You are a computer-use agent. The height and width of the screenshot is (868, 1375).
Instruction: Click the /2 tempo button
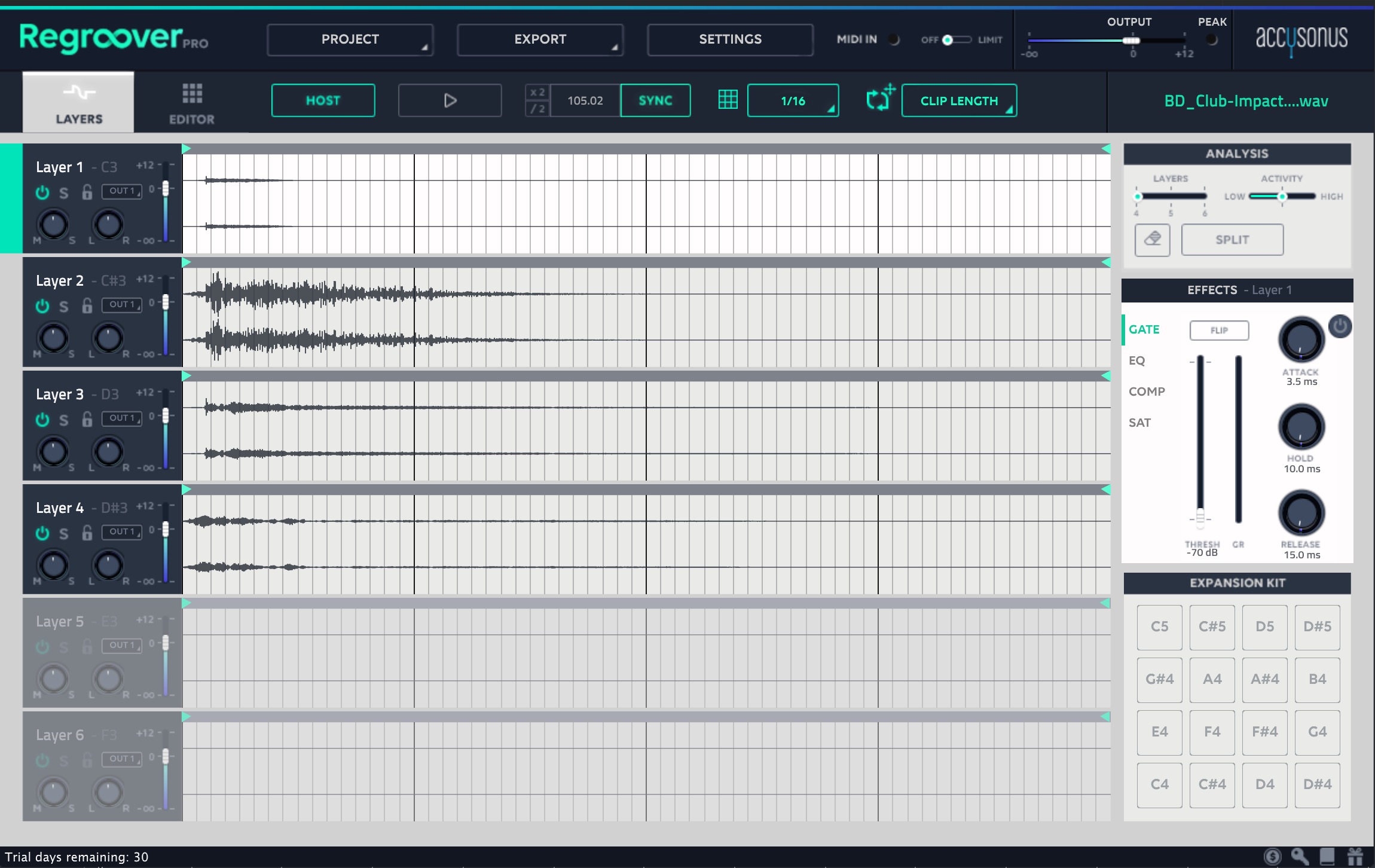[537, 109]
